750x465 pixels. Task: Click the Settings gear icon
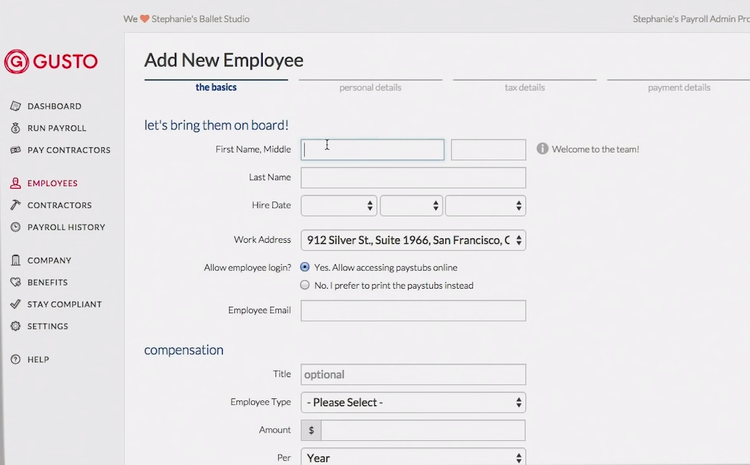pyautogui.click(x=16, y=326)
